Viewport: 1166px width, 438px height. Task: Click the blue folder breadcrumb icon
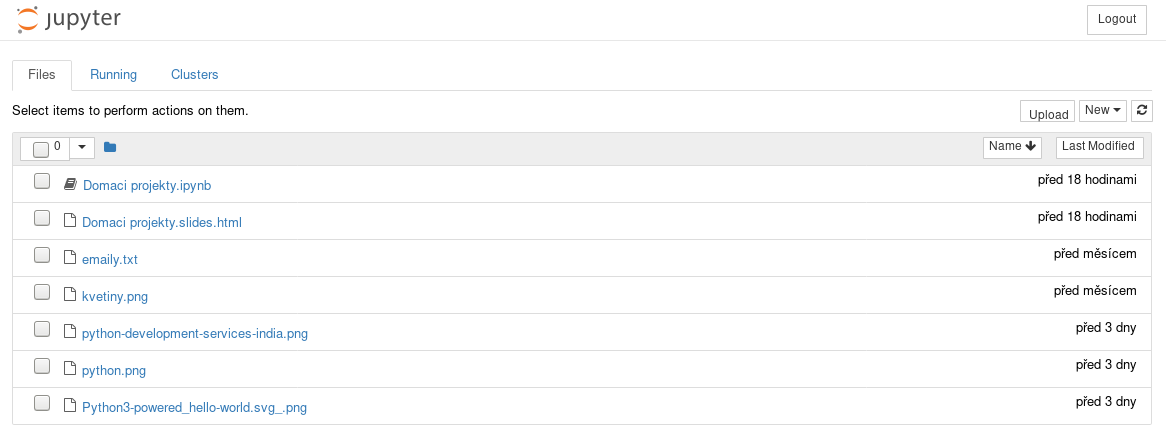click(x=110, y=148)
